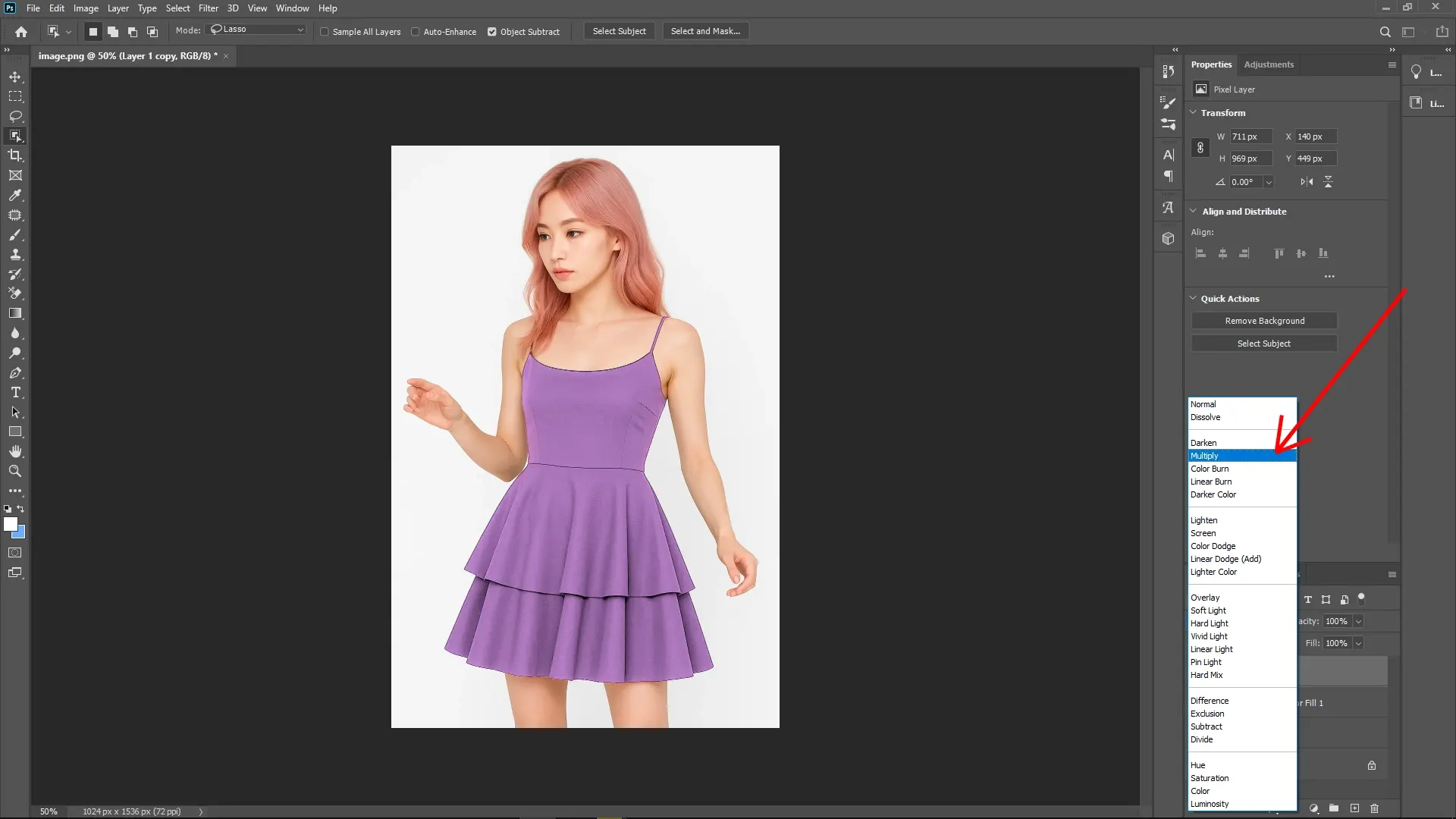
Task: Switch to the Adjustments tab
Action: pyautogui.click(x=1269, y=64)
